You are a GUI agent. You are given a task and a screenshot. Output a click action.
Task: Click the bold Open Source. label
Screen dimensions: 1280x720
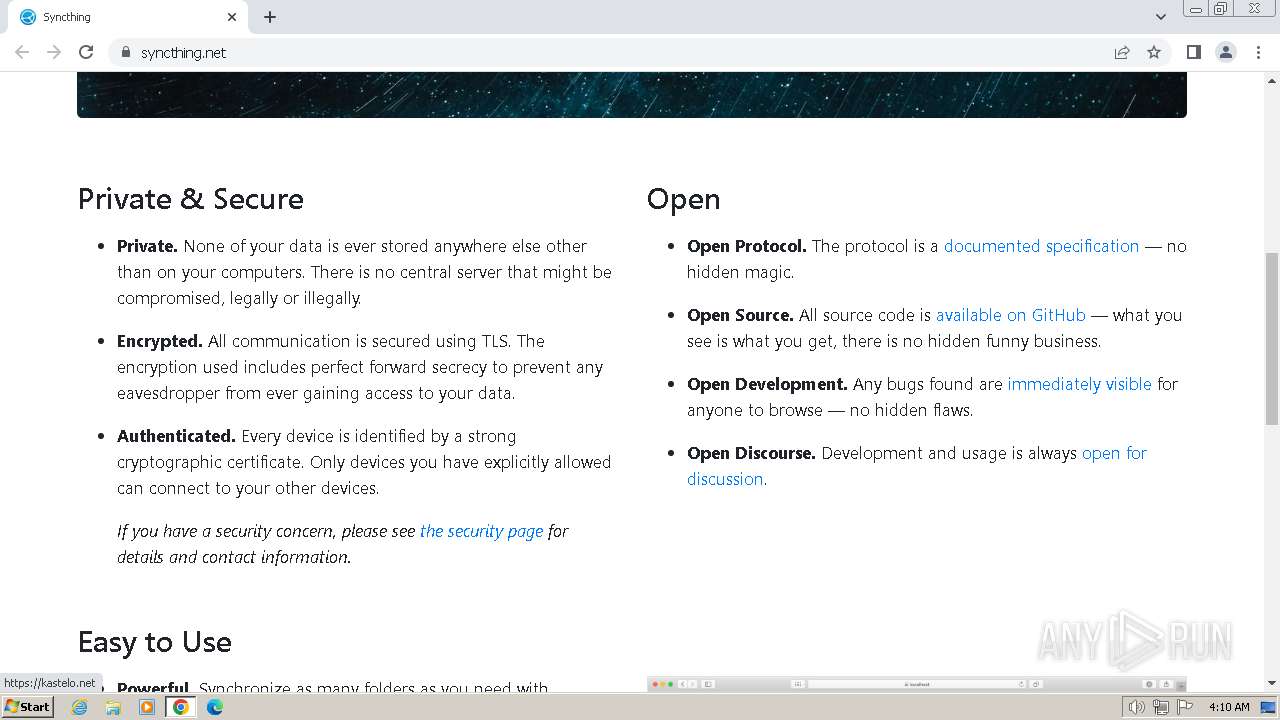point(740,315)
